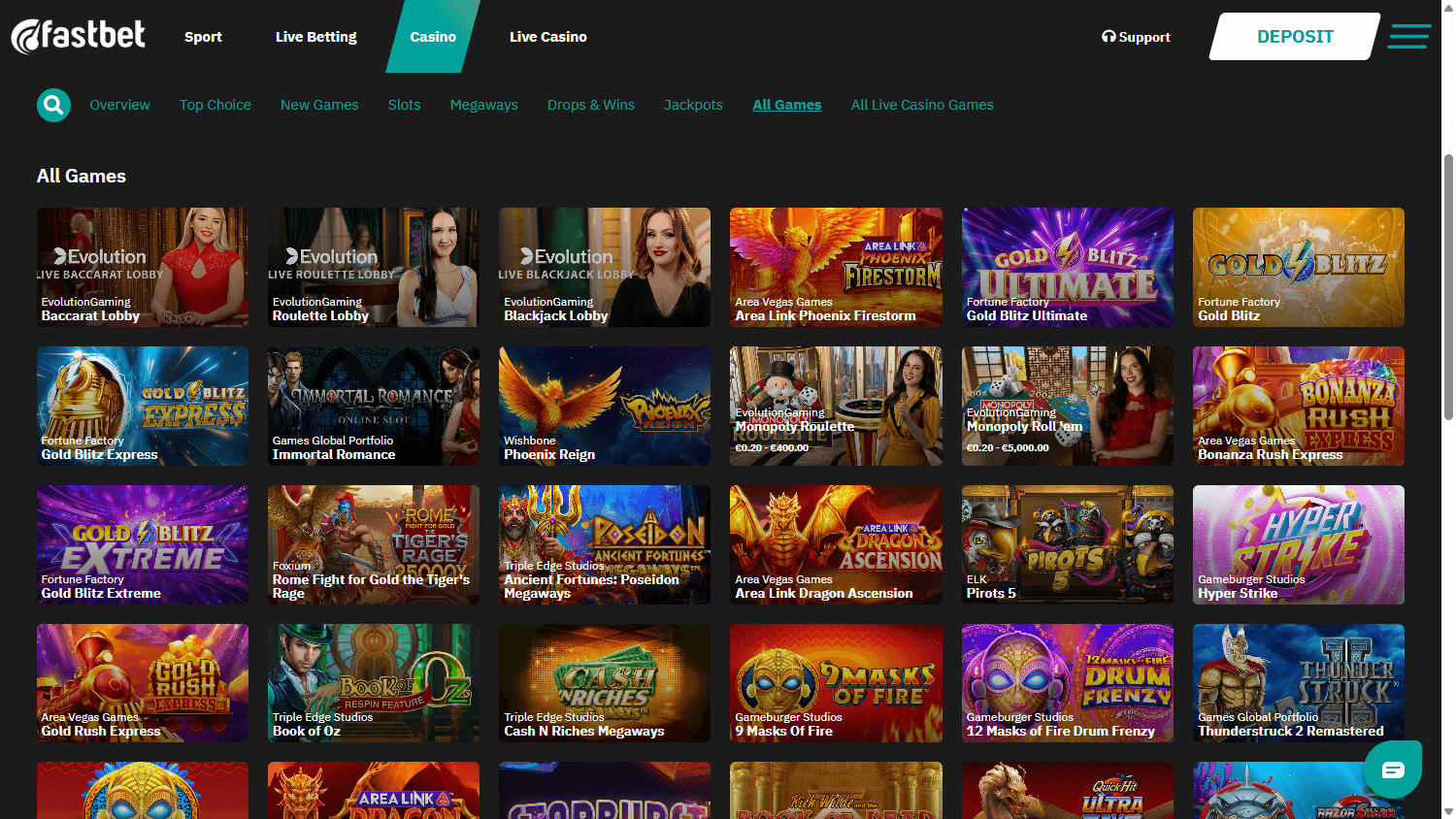Launch 9 Masks Of Fire game

836,683
